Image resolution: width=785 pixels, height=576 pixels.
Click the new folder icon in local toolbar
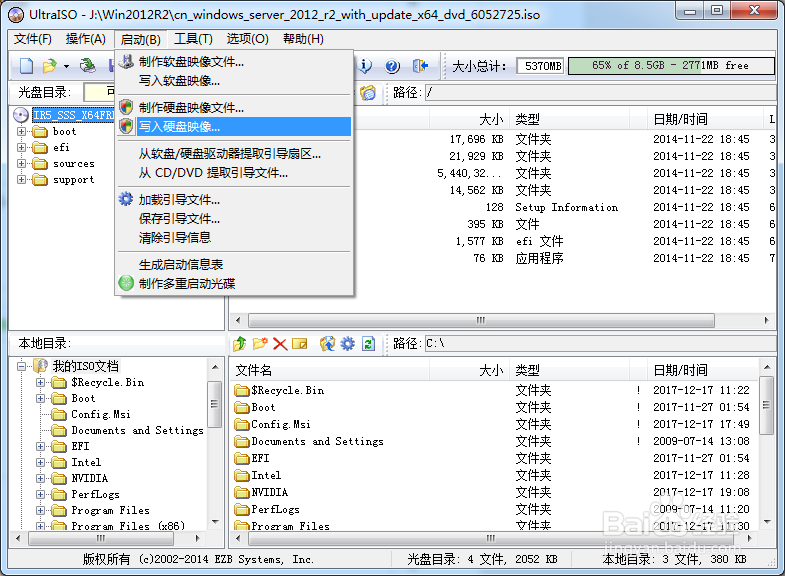point(260,344)
